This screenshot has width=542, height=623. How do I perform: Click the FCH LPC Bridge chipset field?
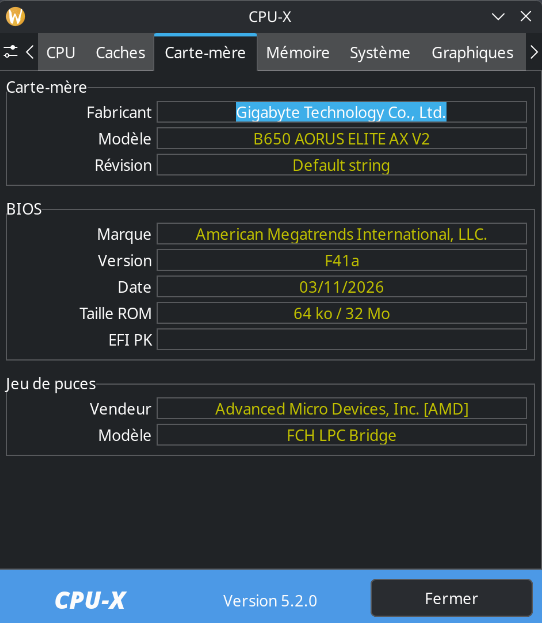[342, 435]
